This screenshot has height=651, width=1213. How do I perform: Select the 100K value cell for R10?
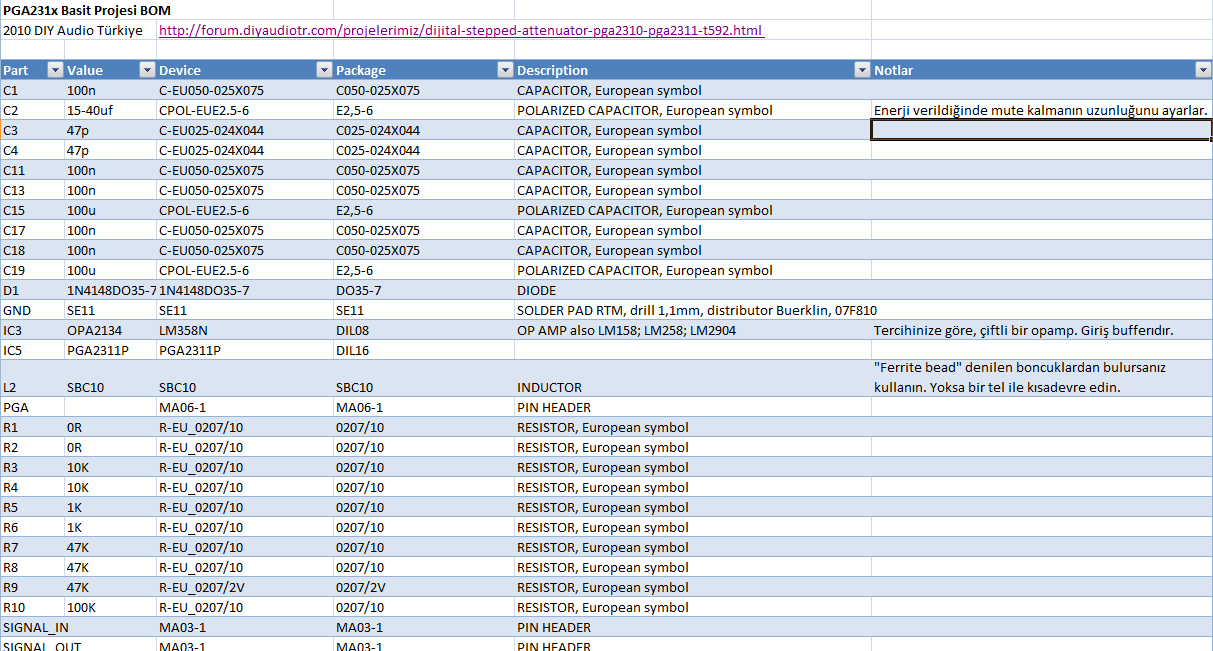tap(85, 607)
